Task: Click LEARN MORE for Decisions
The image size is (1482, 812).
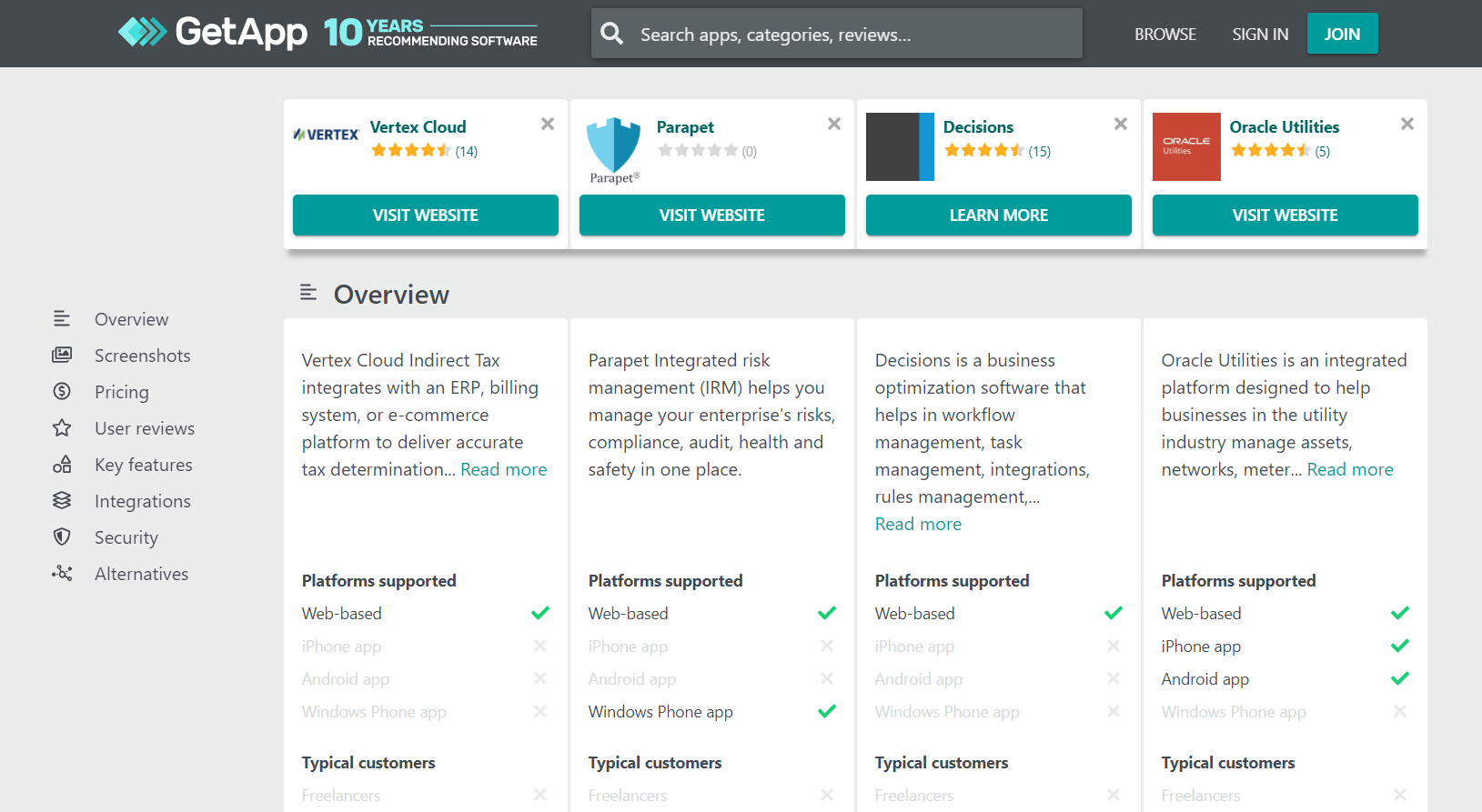Action: pyautogui.click(x=999, y=216)
